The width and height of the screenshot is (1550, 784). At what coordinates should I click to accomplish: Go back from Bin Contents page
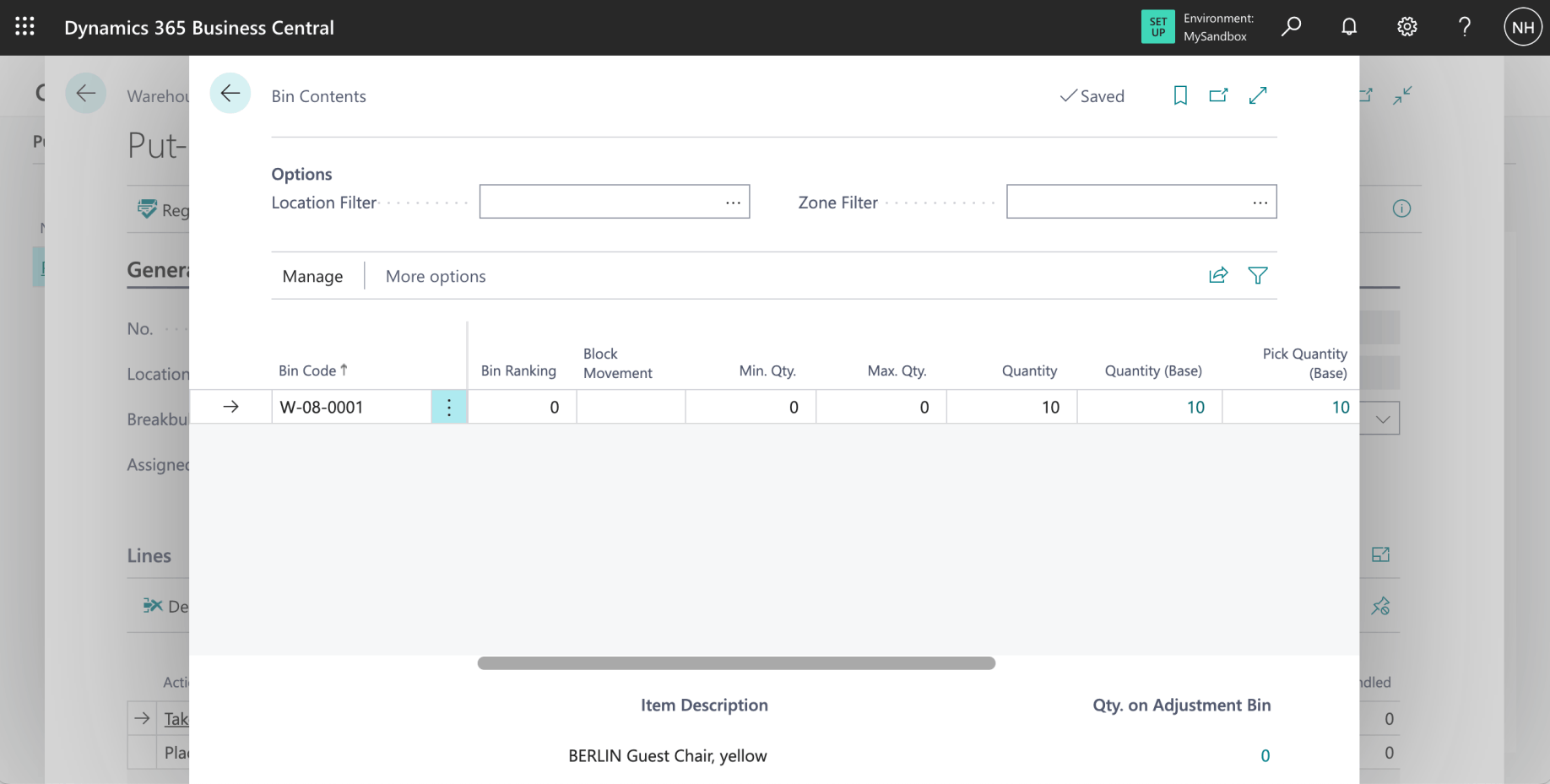point(230,94)
